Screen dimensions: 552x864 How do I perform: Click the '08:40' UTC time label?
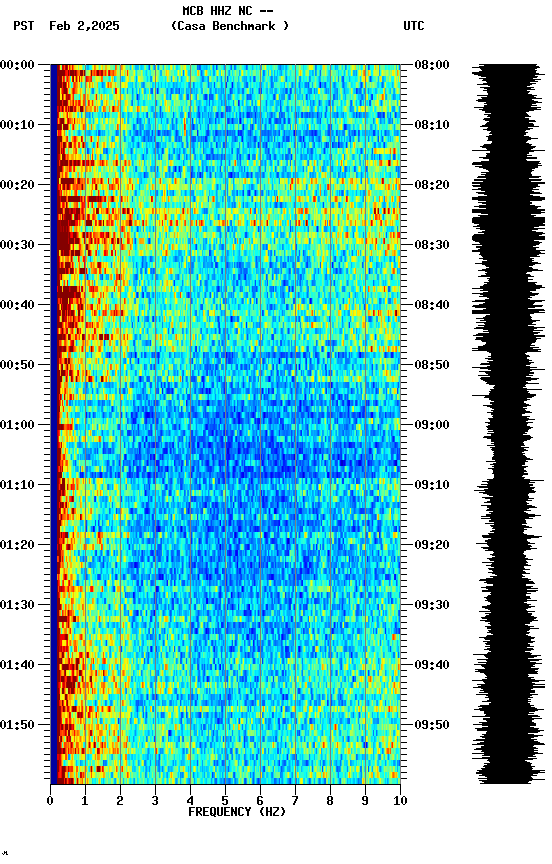432,305
